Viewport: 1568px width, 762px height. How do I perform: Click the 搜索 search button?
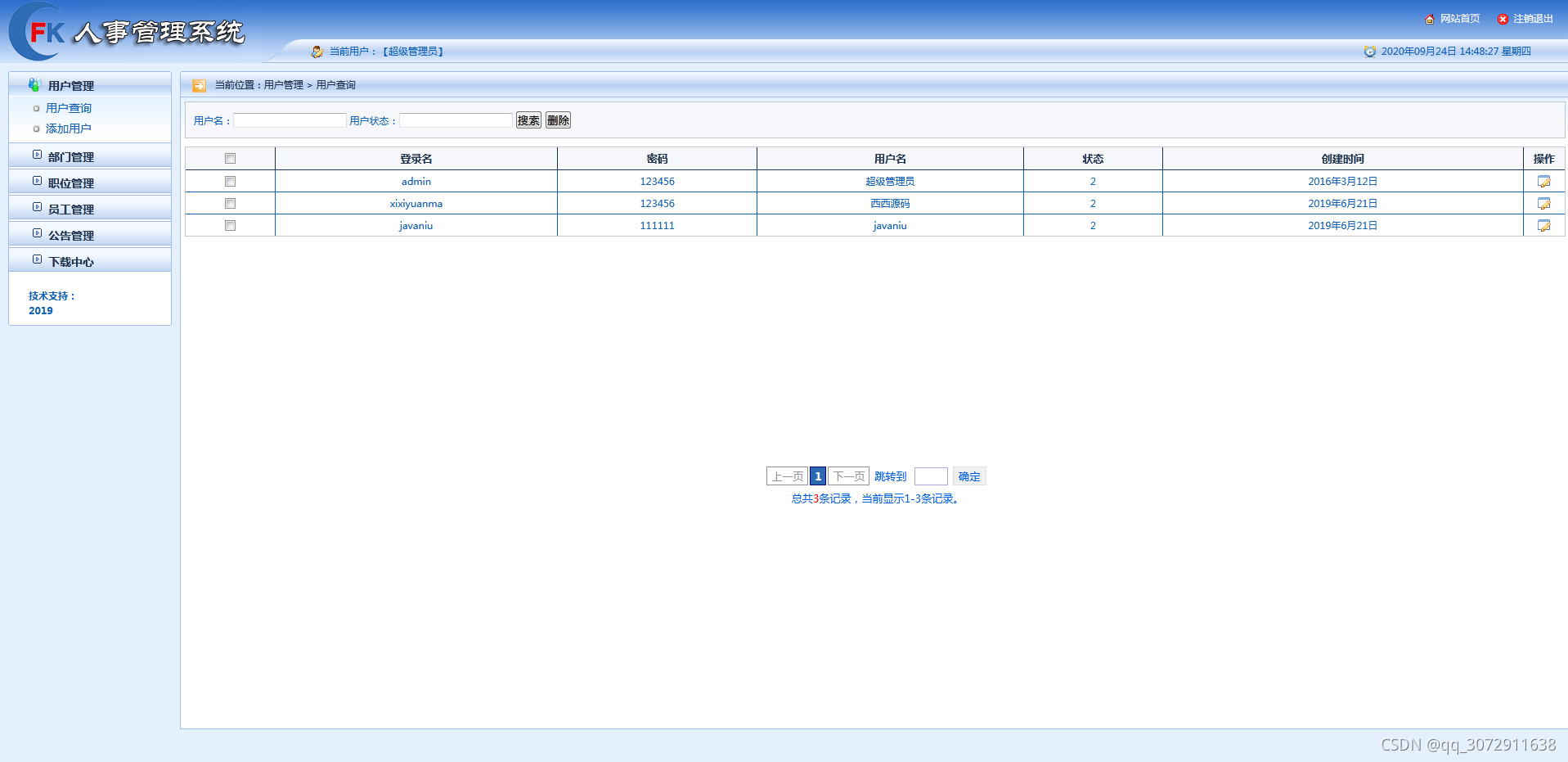(x=528, y=120)
